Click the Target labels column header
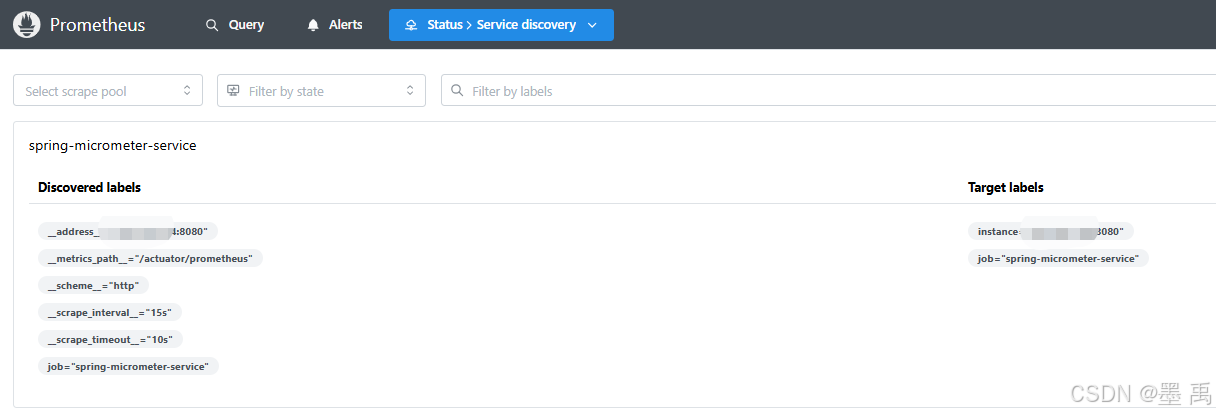1216x413 pixels. 1006,187
